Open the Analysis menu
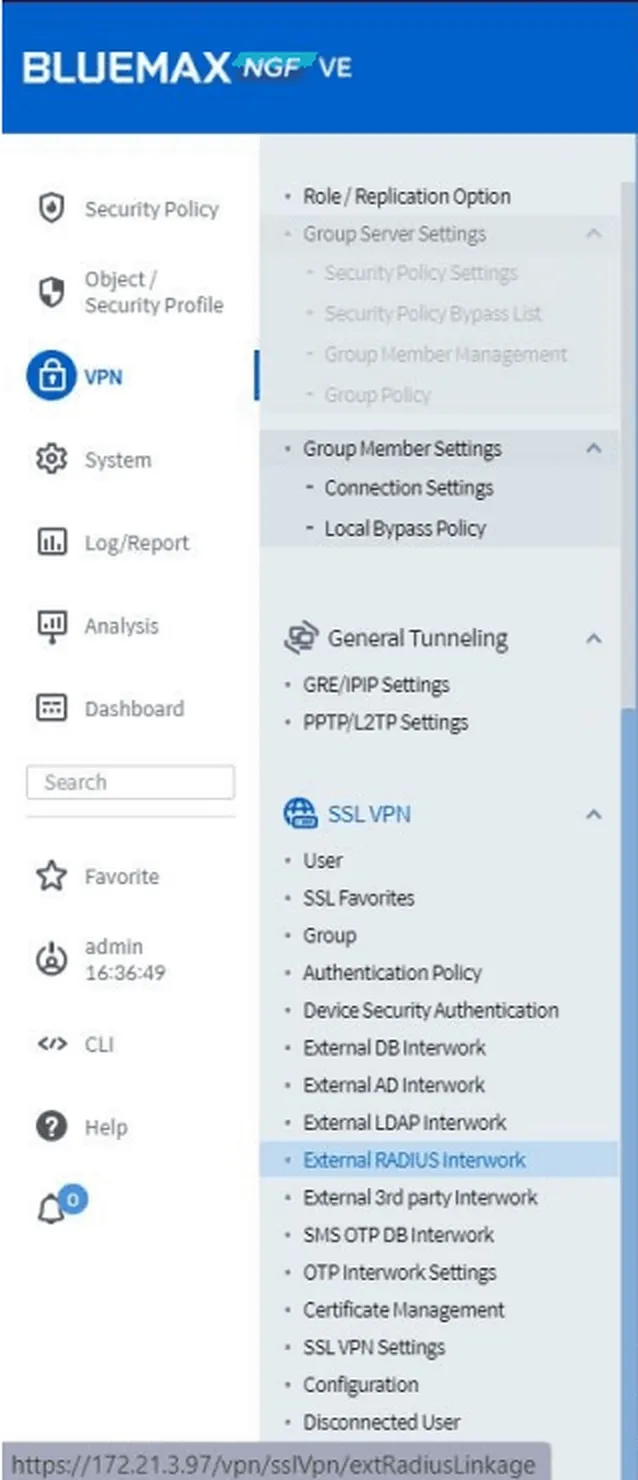638x1480 pixels. (x=121, y=626)
